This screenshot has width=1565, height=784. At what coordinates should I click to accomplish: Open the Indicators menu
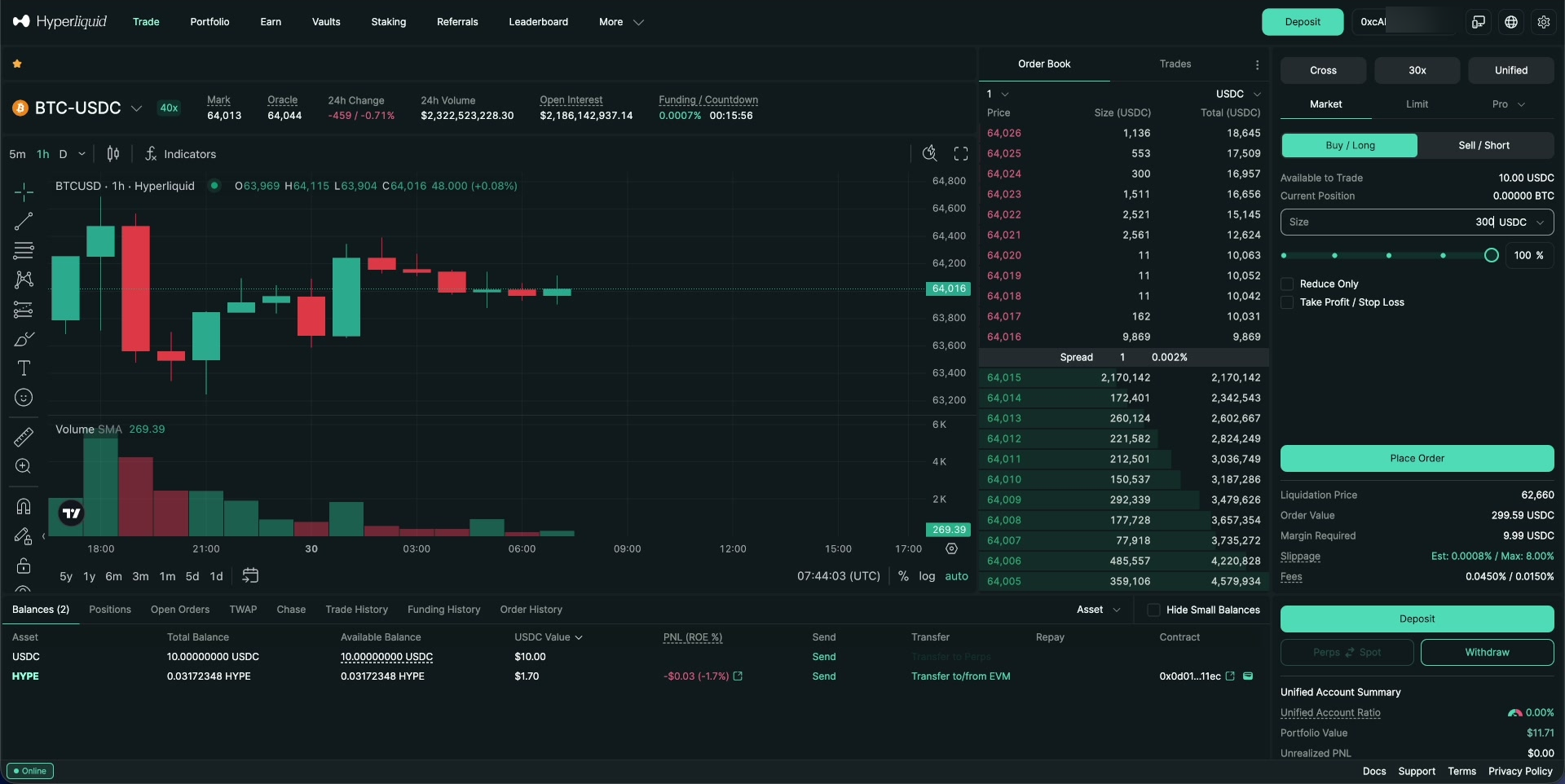180,154
